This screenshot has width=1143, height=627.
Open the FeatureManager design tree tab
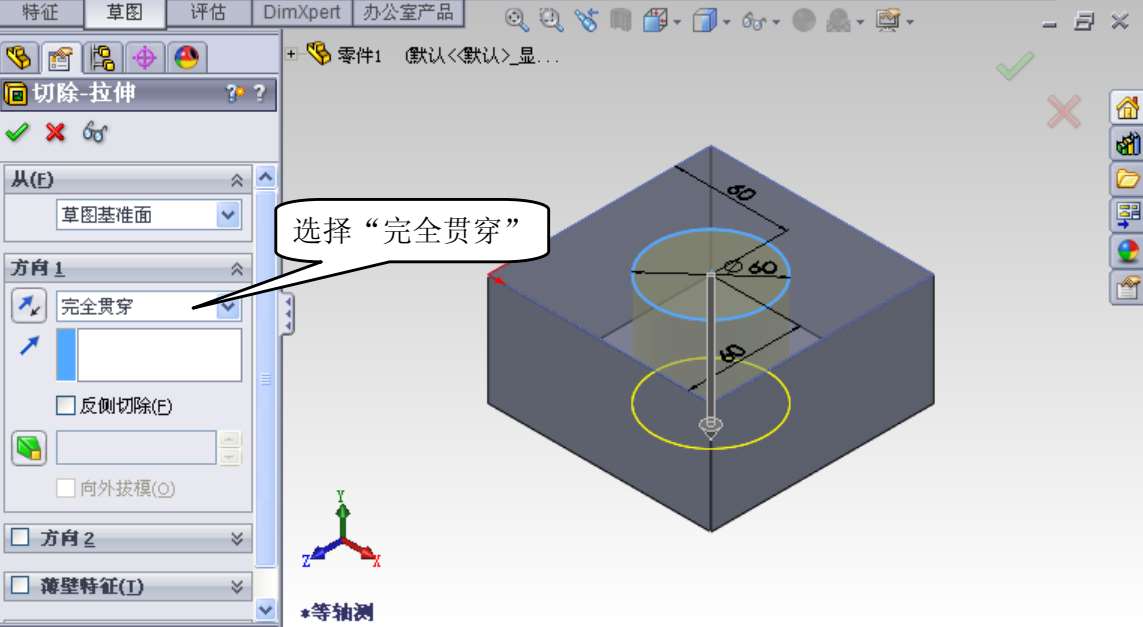[x=21, y=58]
